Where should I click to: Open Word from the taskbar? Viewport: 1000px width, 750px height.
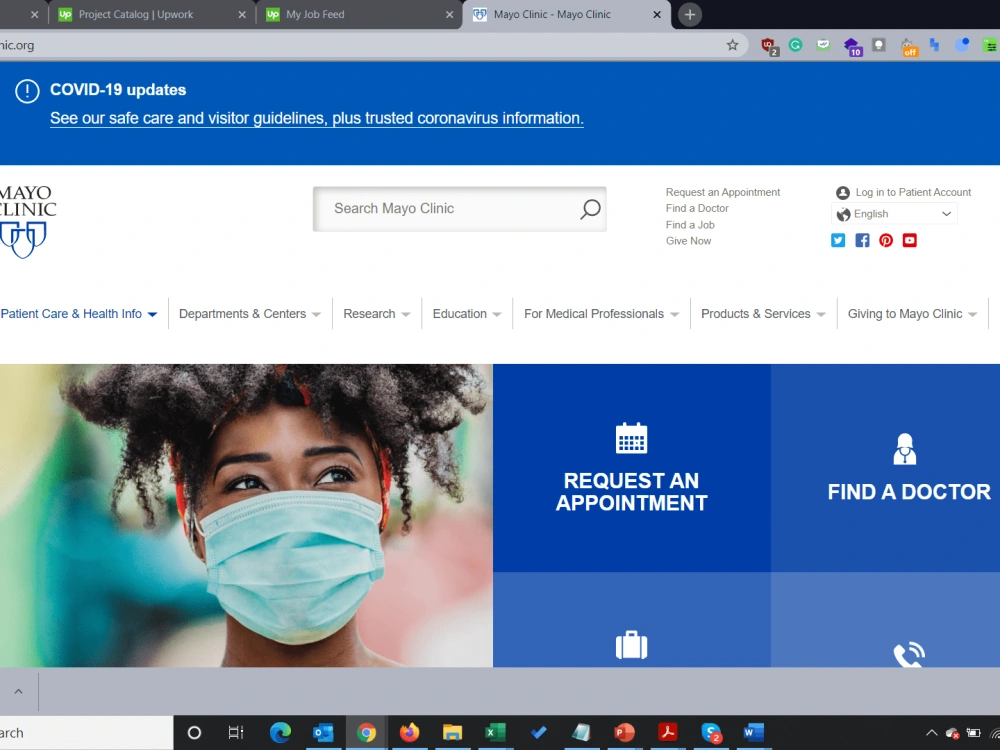(x=753, y=732)
